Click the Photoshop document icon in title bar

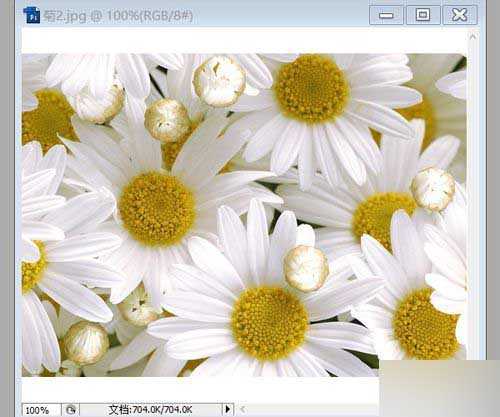[32, 15]
